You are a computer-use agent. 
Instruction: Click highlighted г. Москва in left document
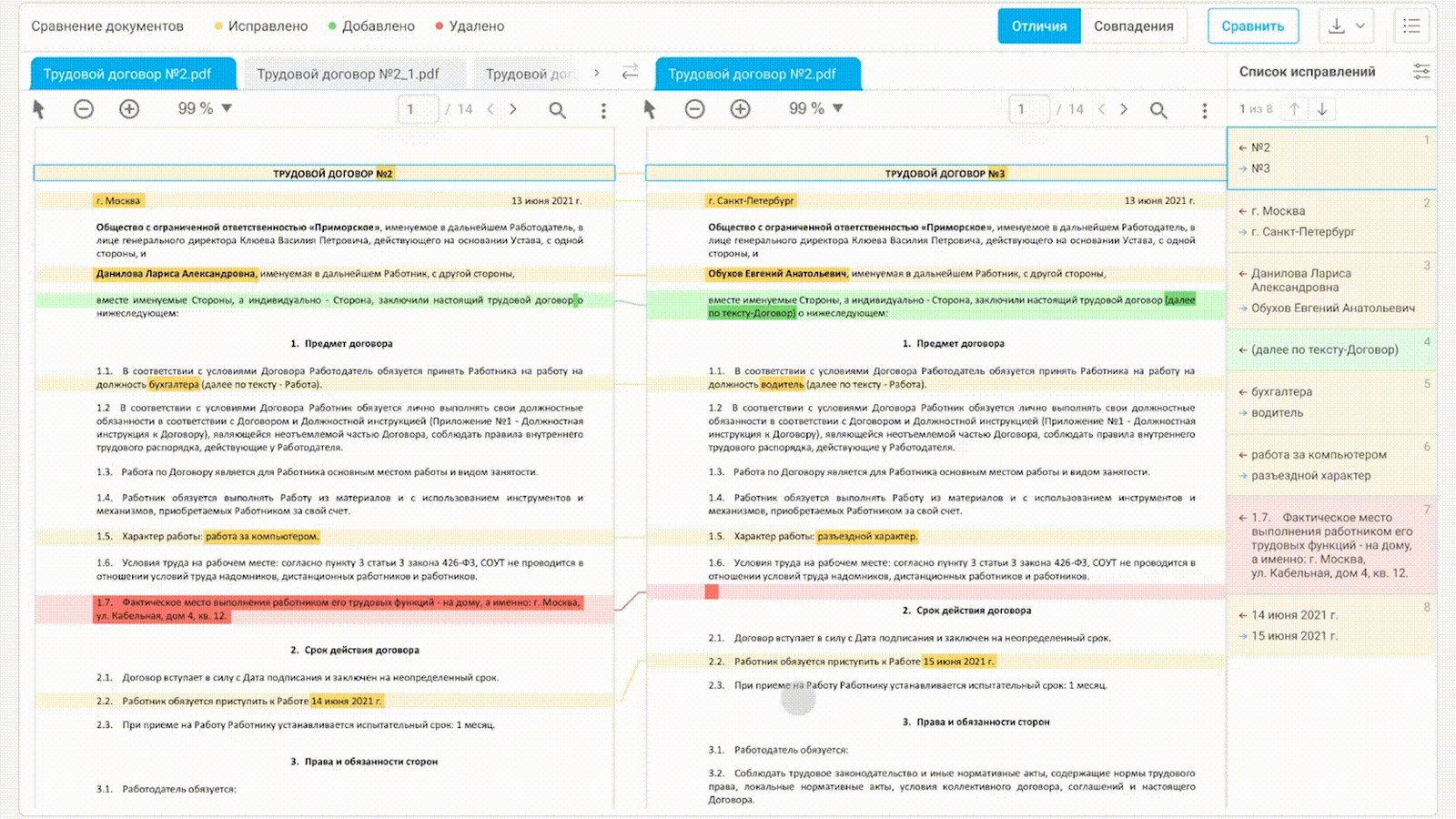[118, 200]
